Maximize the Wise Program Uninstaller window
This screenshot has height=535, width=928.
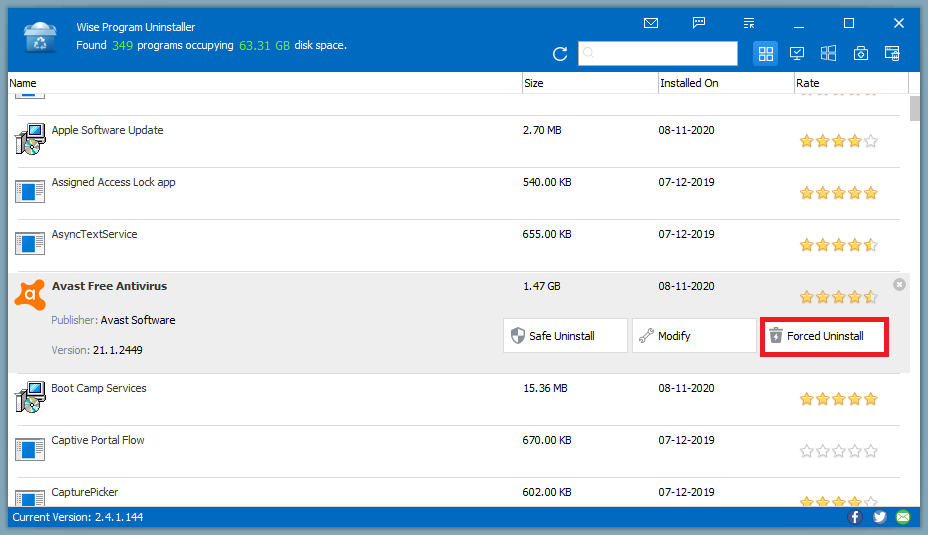tap(849, 23)
